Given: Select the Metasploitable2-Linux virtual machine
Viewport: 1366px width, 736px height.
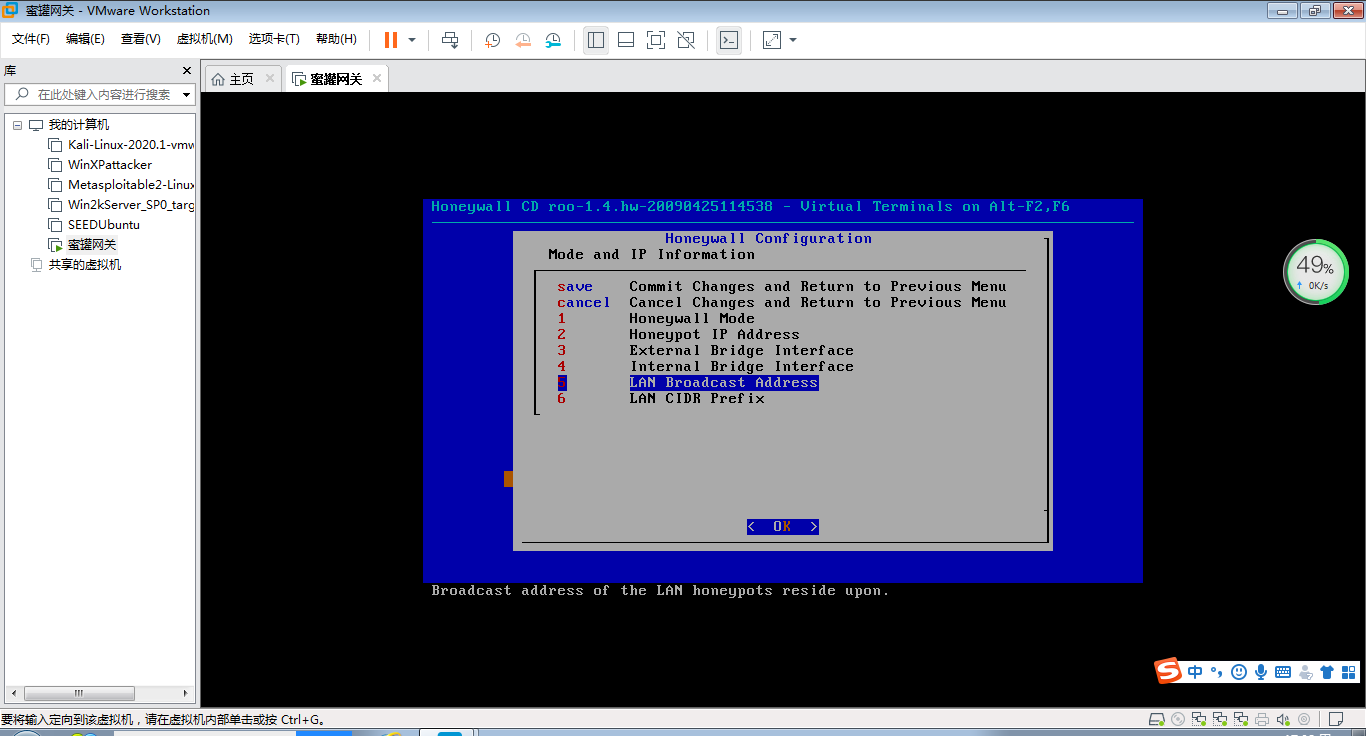Looking at the screenshot, I should [x=130, y=185].
